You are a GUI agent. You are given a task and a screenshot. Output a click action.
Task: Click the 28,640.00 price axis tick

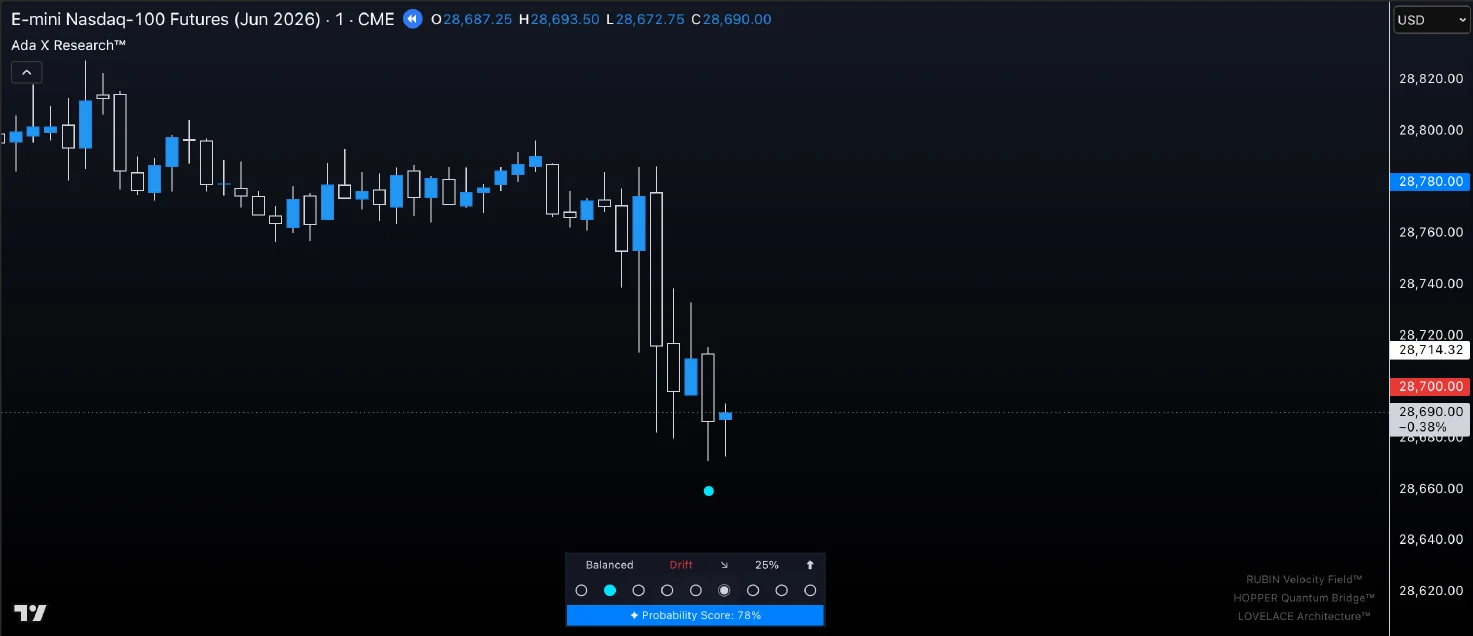(x=1431, y=539)
